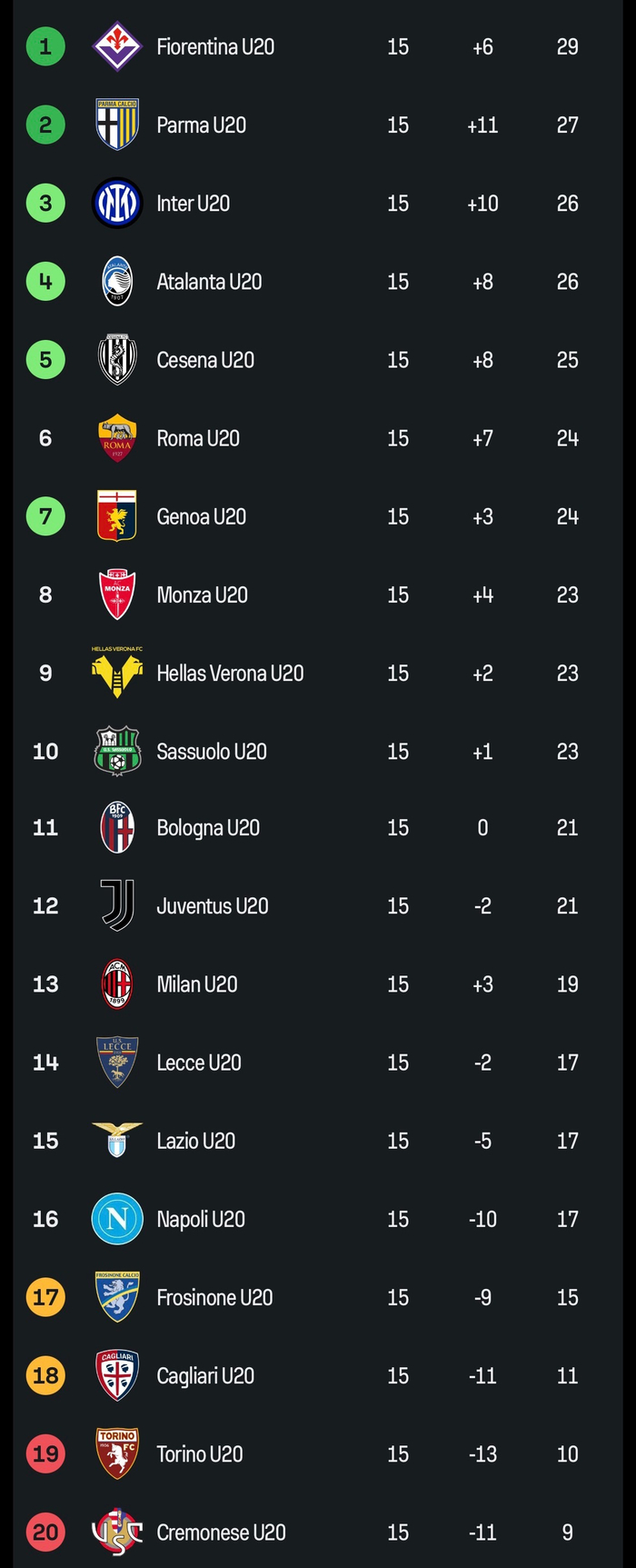The height and width of the screenshot is (1568, 636).
Task: Click the Fiorentina U20 club crest
Action: pos(117,46)
